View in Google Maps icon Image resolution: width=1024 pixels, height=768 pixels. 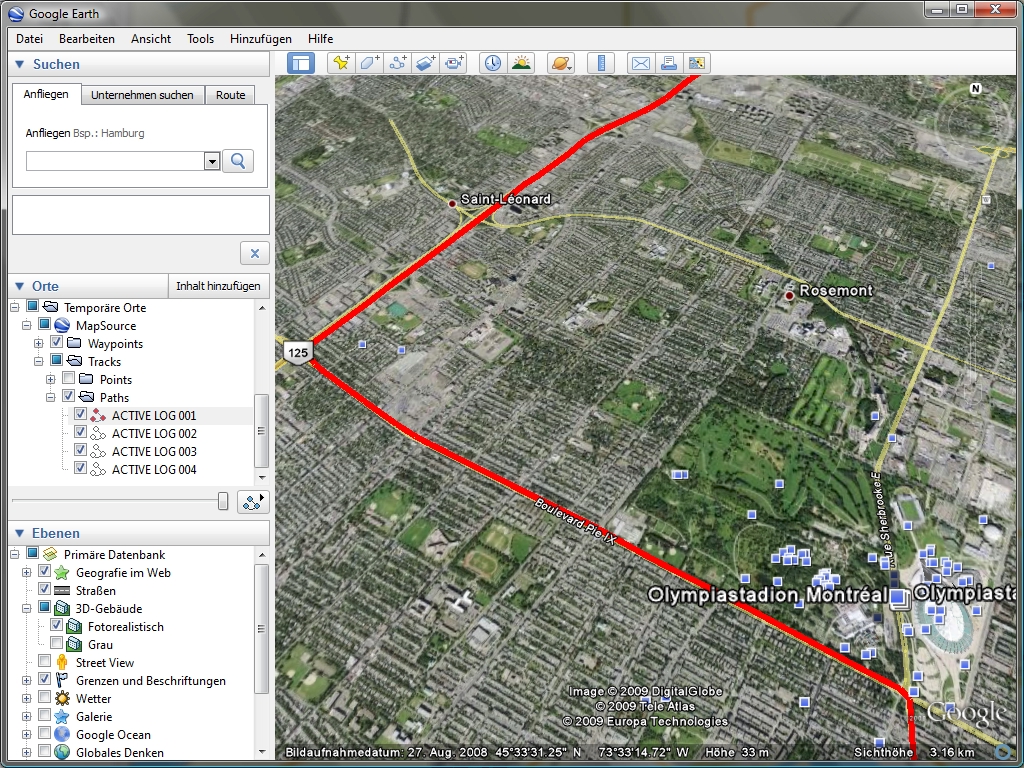pyautogui.click(x=697, y=63)
